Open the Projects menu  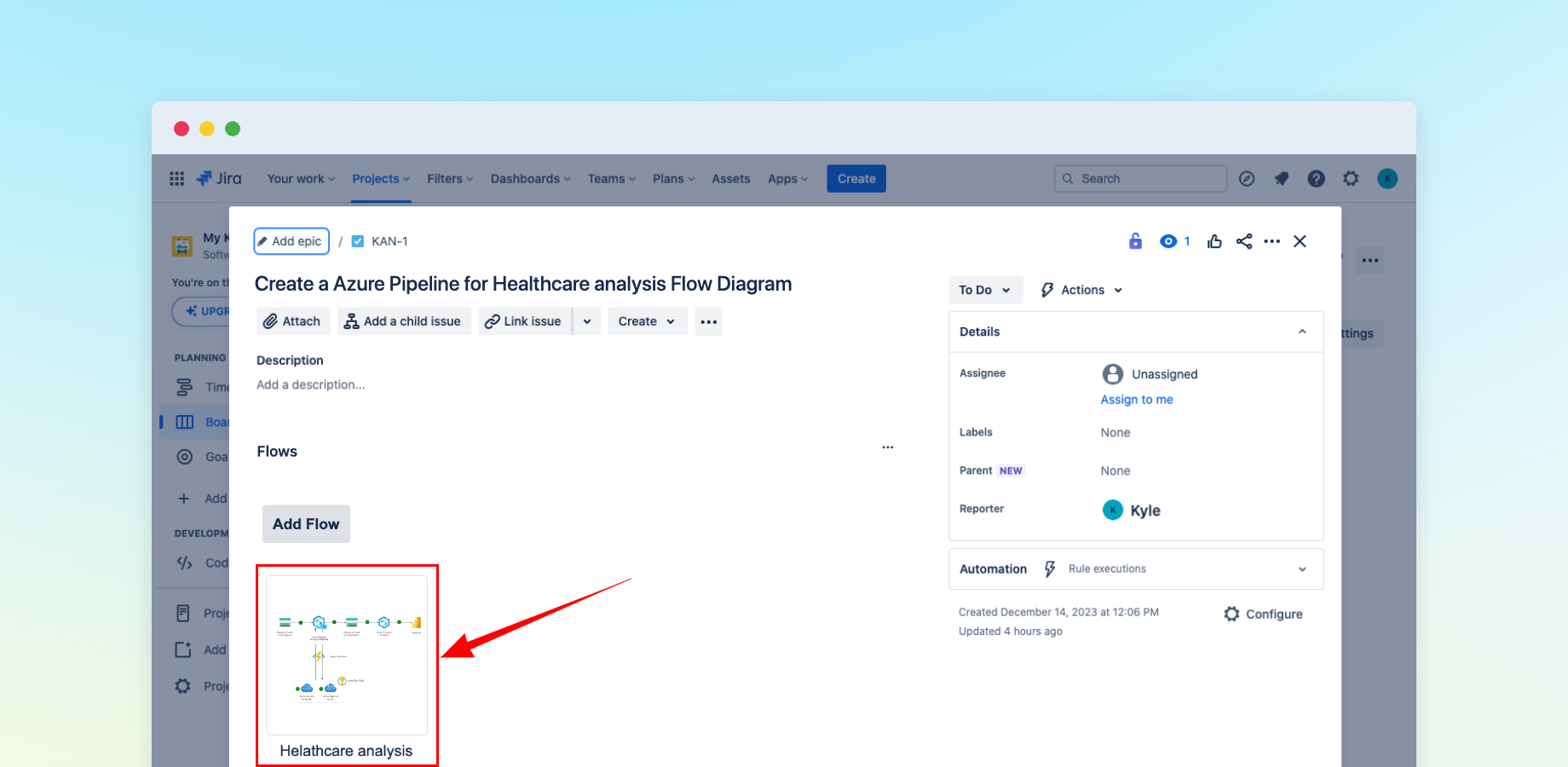(381, 179)
